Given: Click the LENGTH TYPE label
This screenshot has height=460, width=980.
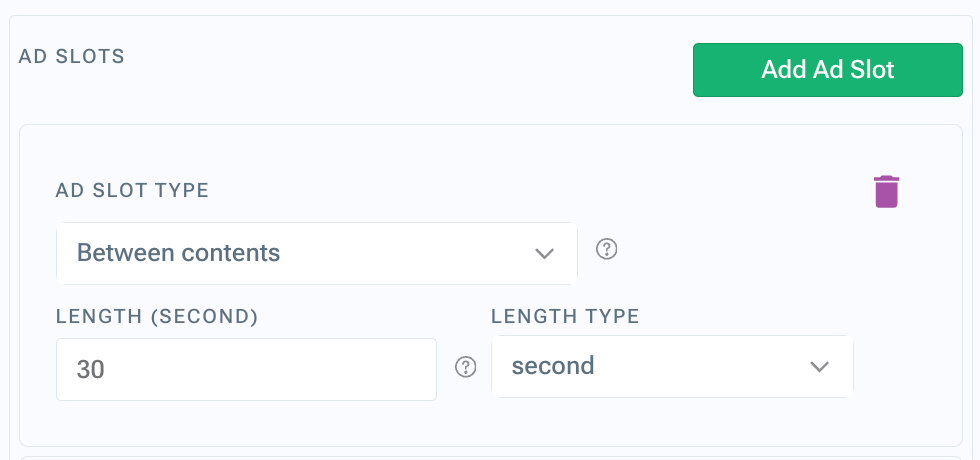Looking at the screenshot, I should click(565, 316).
